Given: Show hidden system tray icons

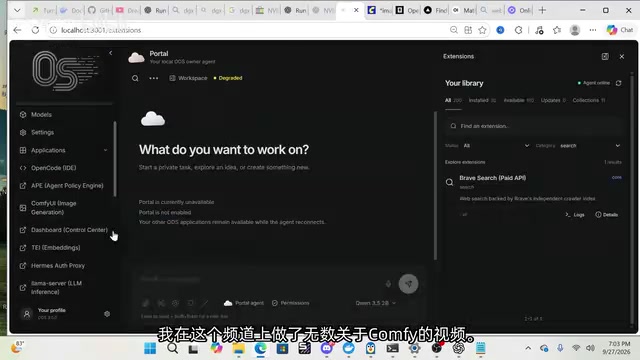Looking at the screenshot, I should (528, 348).
